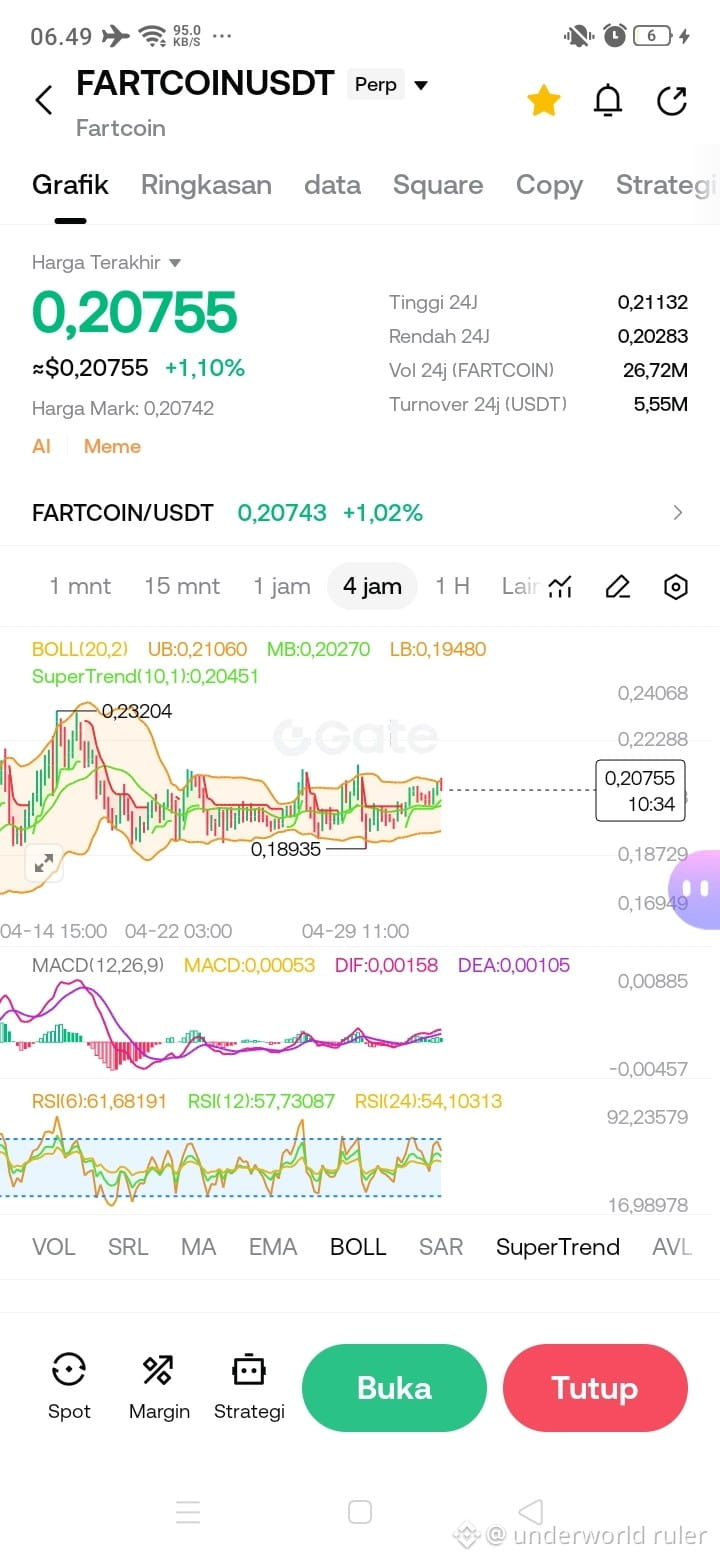Screen dimensions: 720x1560
Task: Open the Strategi tab at top
Action: pyautogui.click(x=666, y=185)
